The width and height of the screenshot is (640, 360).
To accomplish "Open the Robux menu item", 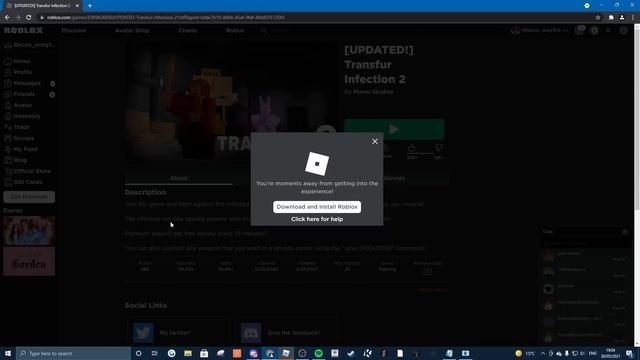I will coord(235,30).
